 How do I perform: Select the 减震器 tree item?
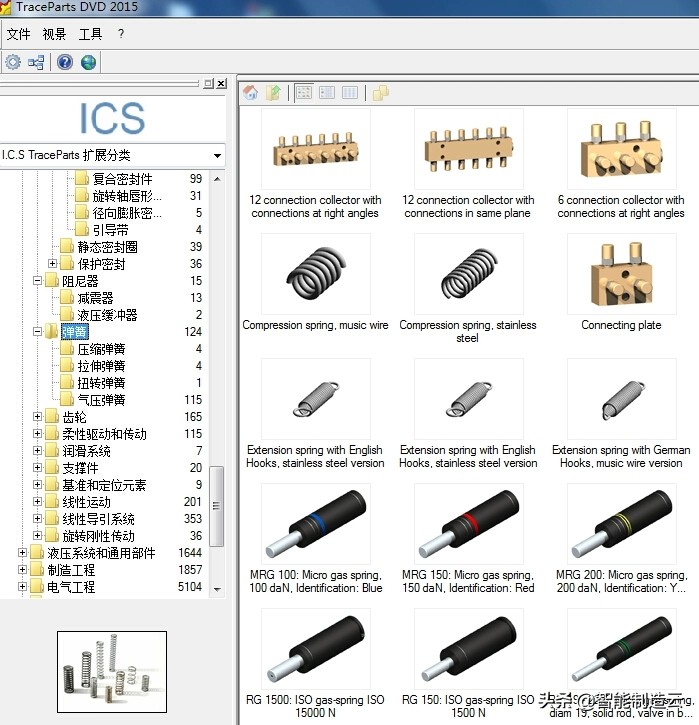[x=95, y=298]
